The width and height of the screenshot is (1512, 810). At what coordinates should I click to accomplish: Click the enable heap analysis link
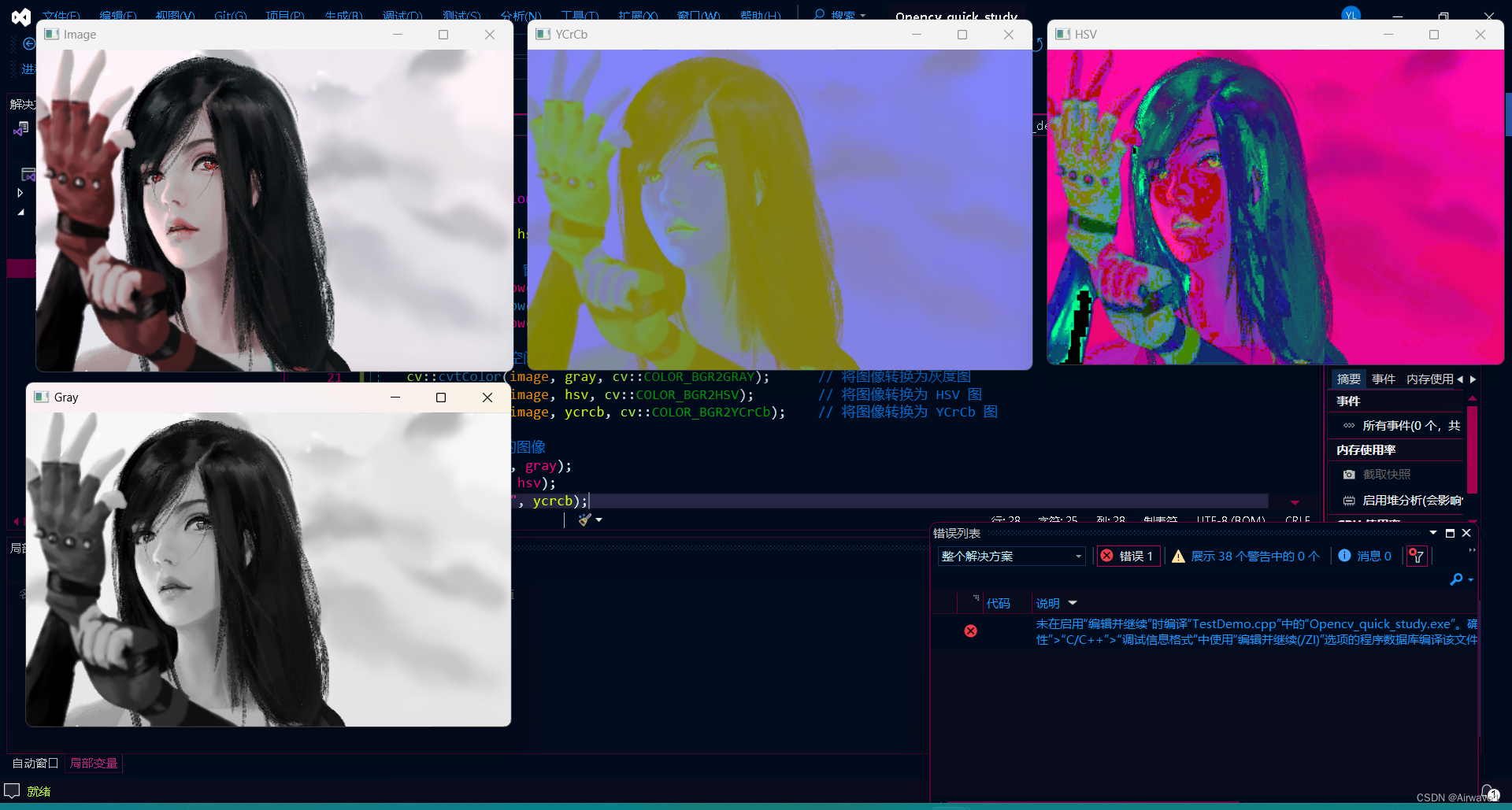[1413, 501]
